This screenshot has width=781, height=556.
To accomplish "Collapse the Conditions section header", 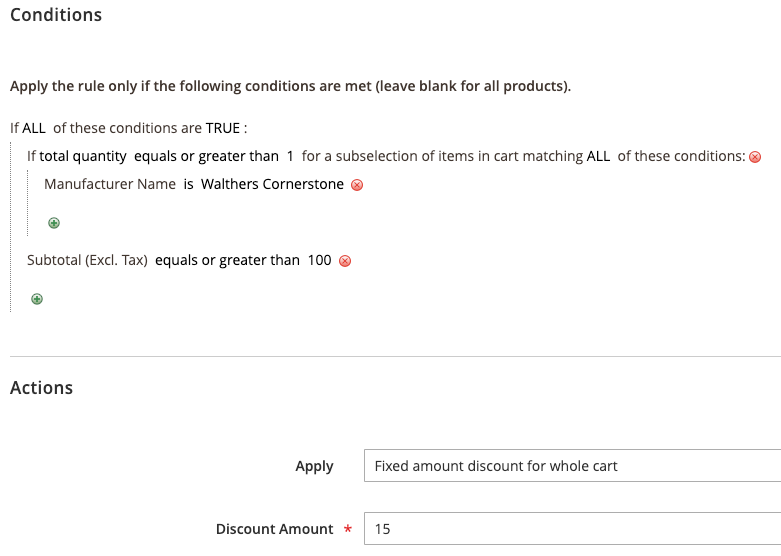I will [56, 16].
